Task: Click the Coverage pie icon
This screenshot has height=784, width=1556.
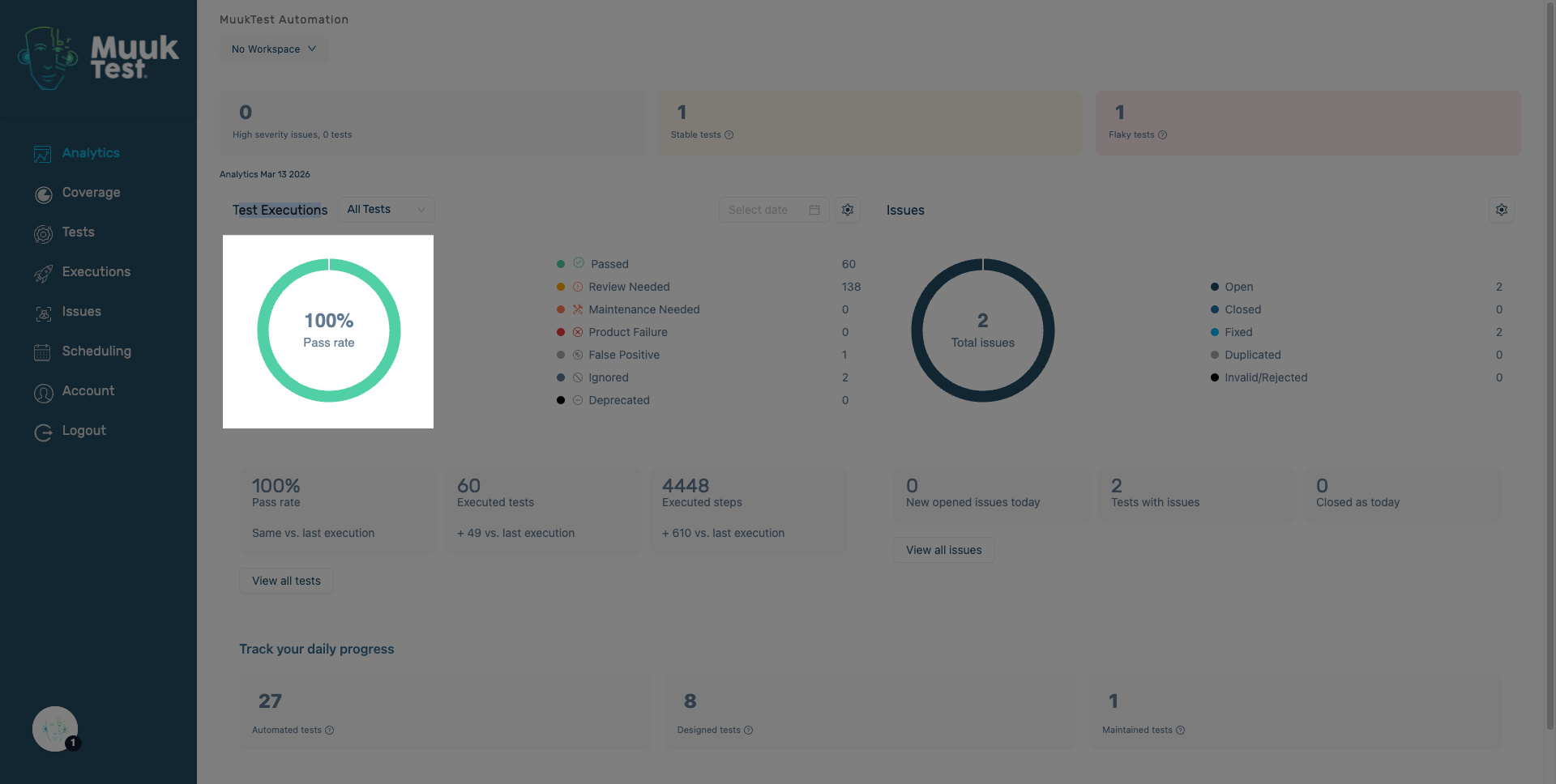Action: coord(43,194)
